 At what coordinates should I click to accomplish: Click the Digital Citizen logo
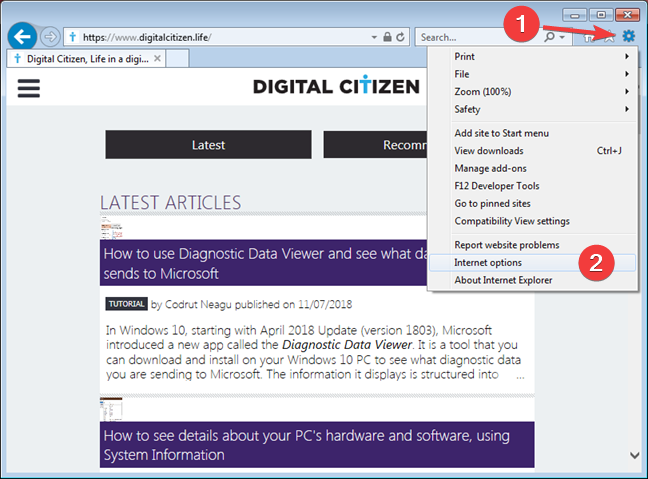(336, 86)
